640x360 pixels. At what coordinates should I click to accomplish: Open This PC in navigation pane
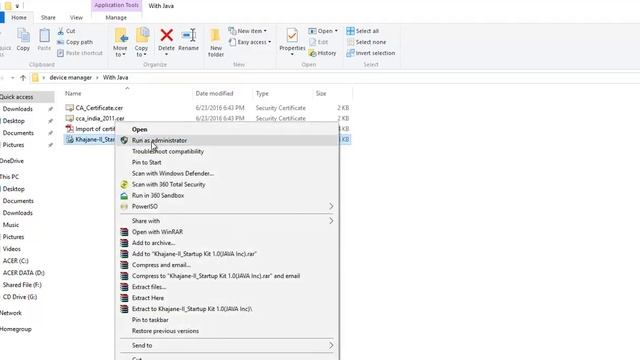pos(9,177)
